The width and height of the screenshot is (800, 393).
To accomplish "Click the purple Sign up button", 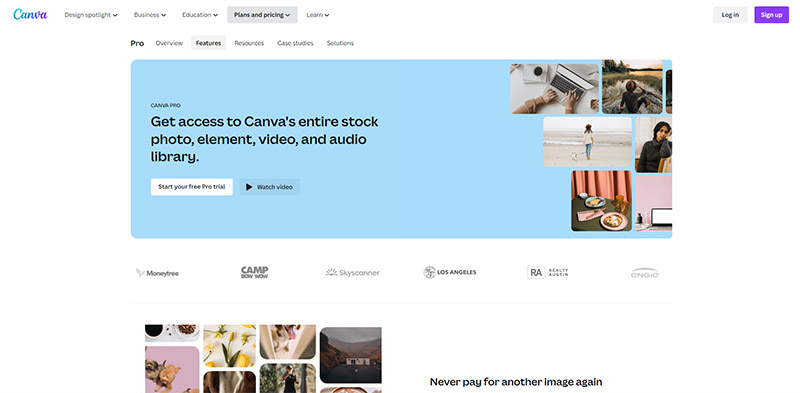I will (x=771, y=15).
